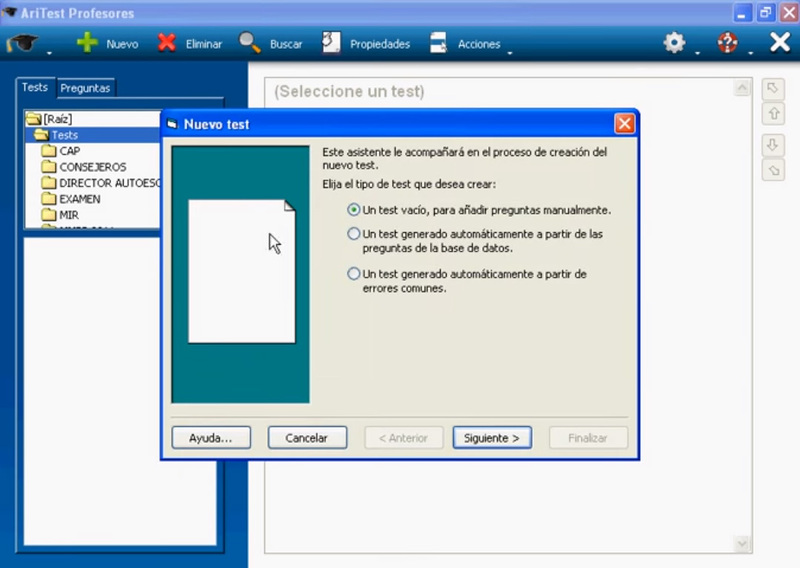The image size is (800, 568).
Task: Click the scroll up arrow in test panel
Action: [x=742, y=88]
